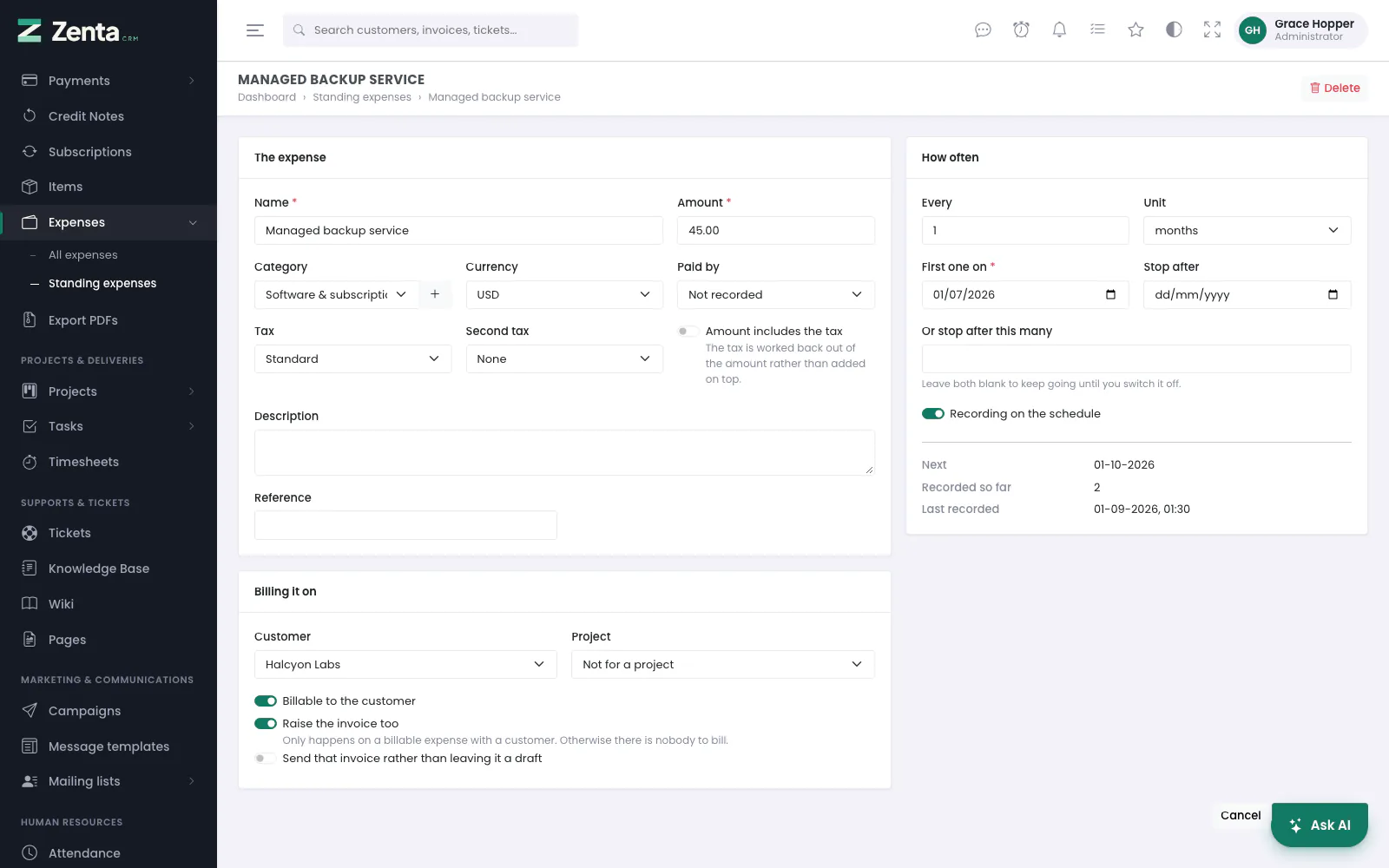Click into the Reference input field

coord(405,525)
